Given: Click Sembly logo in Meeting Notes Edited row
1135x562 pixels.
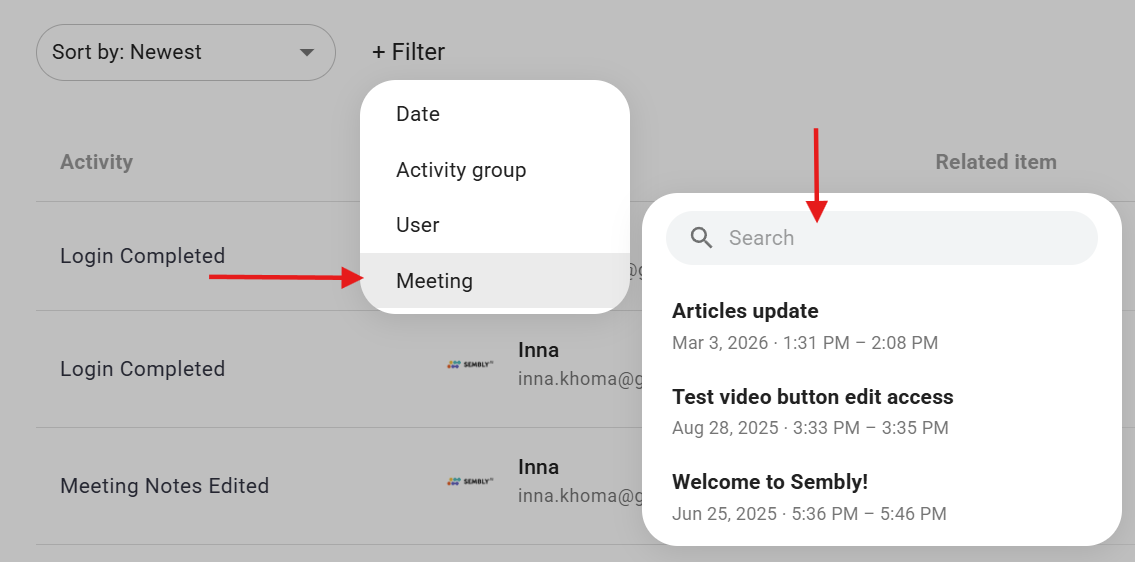Looking at the screenshot, I should (x=470, y=481).
